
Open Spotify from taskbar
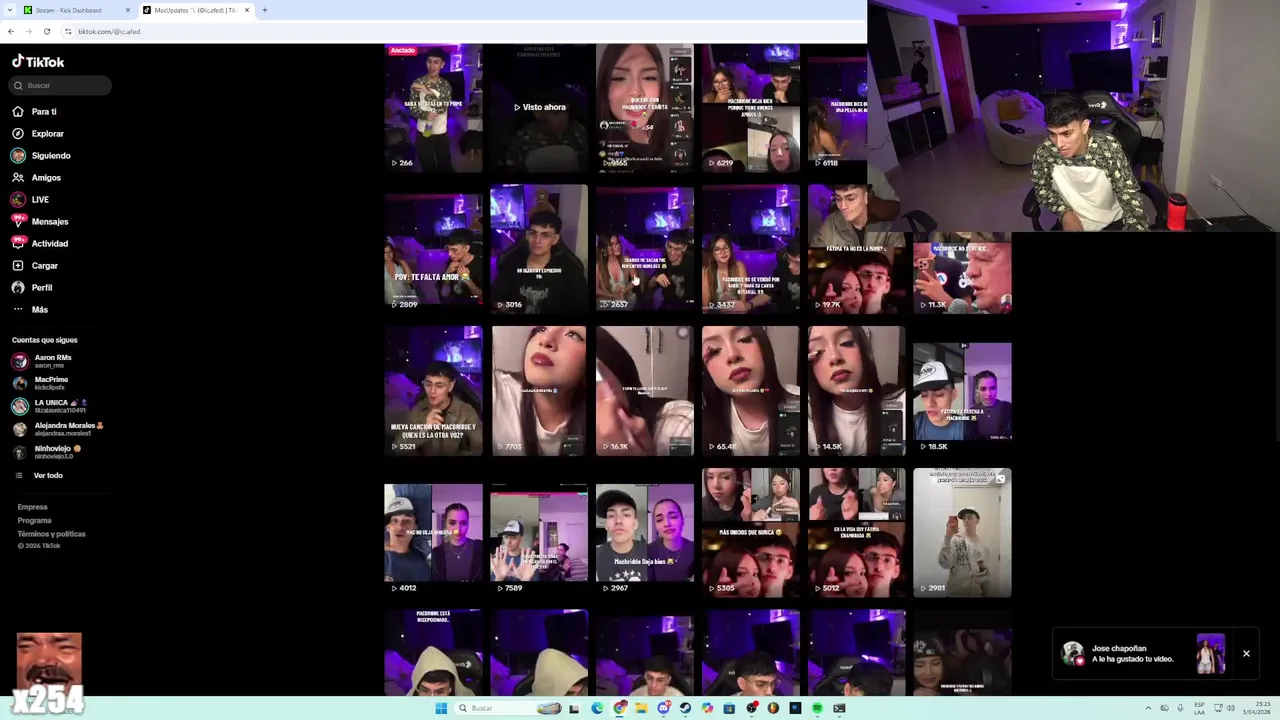point(817,708)
